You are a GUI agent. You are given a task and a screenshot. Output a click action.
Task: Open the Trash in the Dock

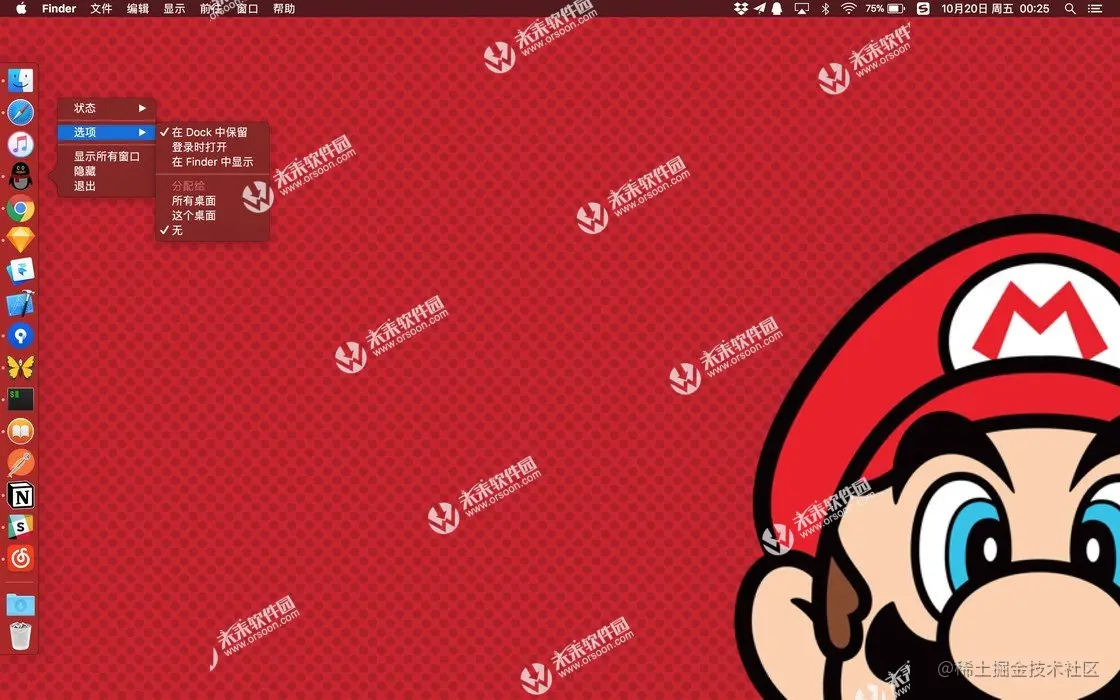pyautogui.click(x=20, y=636)
